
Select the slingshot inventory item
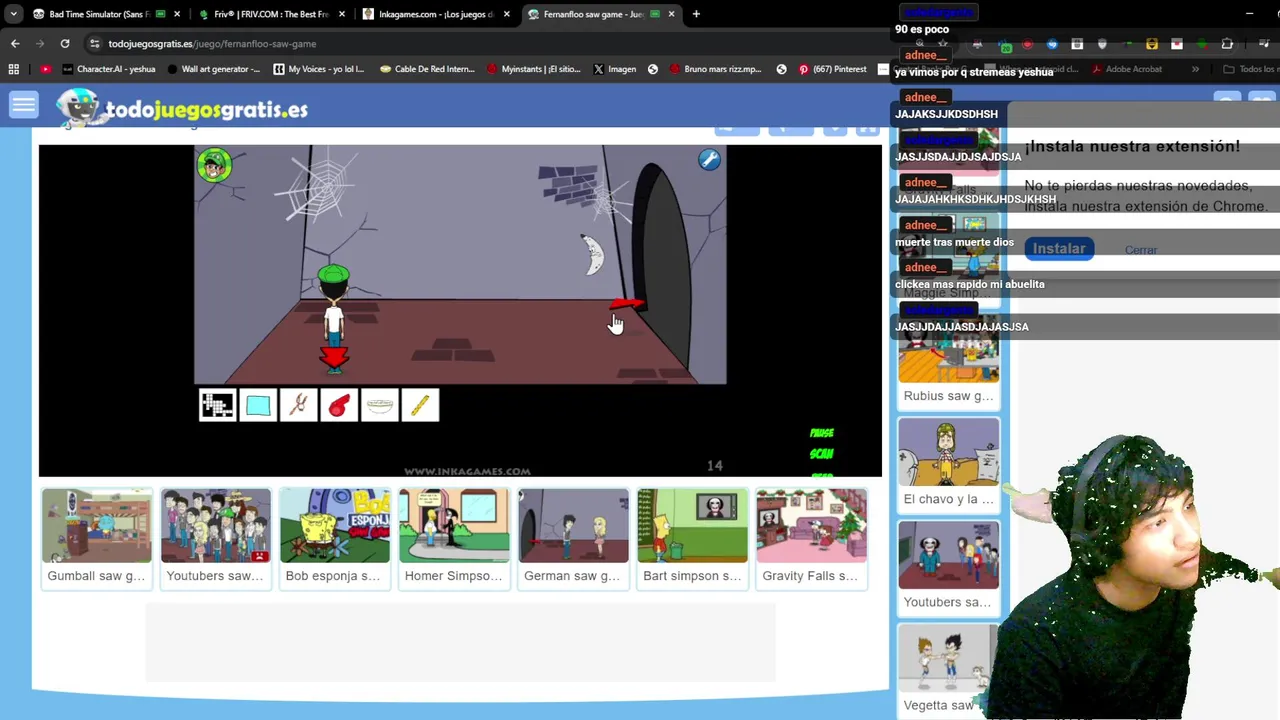click(298, 405)
